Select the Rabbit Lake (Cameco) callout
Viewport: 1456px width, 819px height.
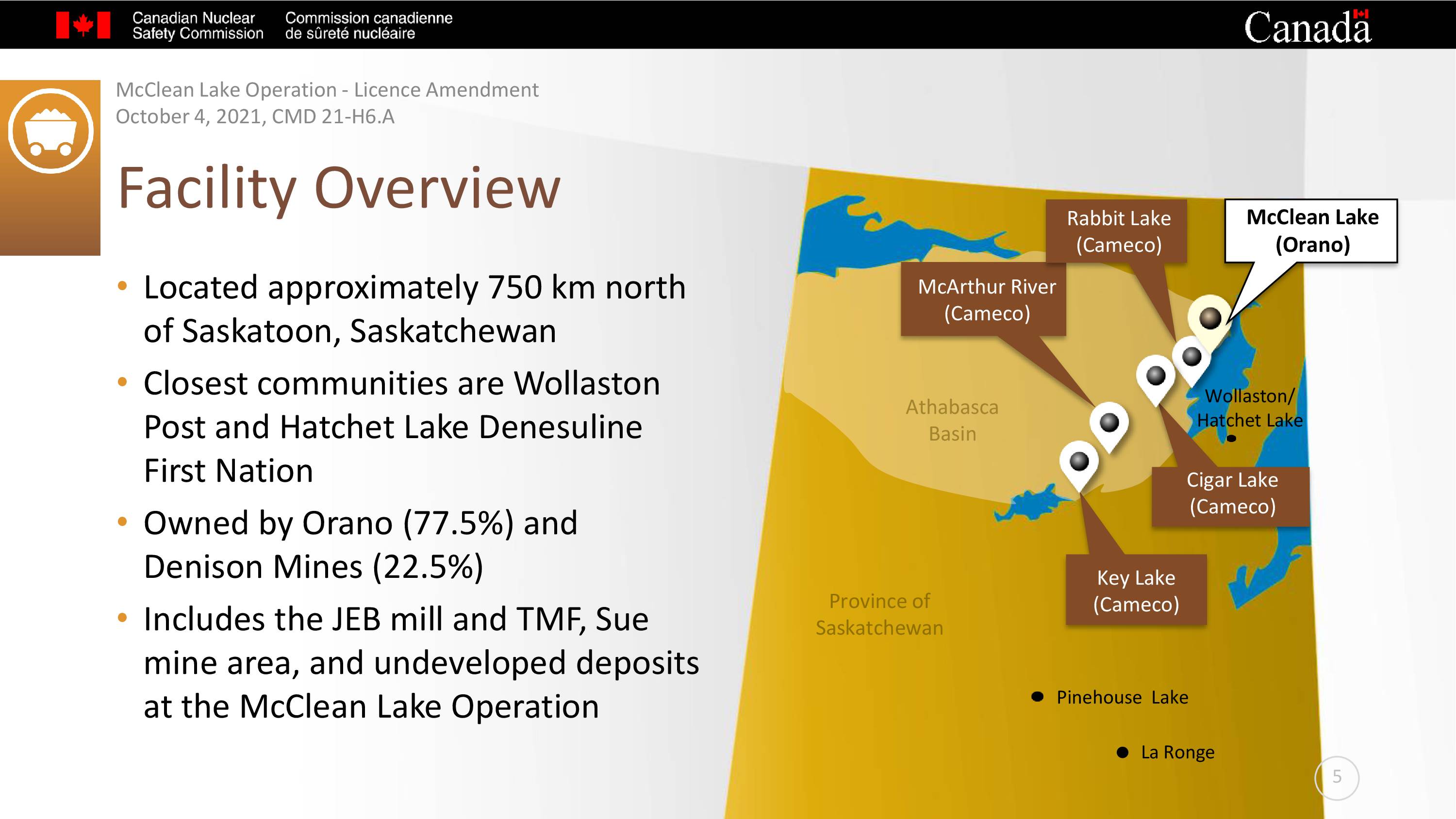(1117, 231)
